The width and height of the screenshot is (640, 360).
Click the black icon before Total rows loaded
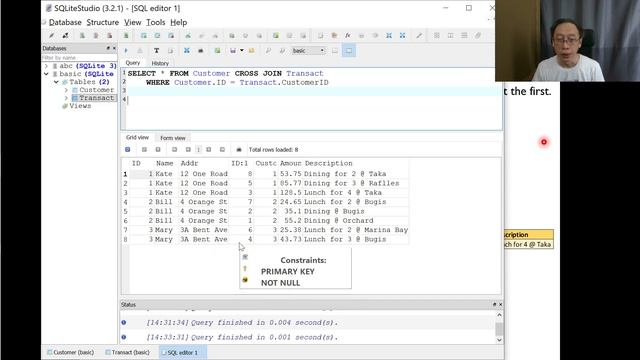pos(239,150)
